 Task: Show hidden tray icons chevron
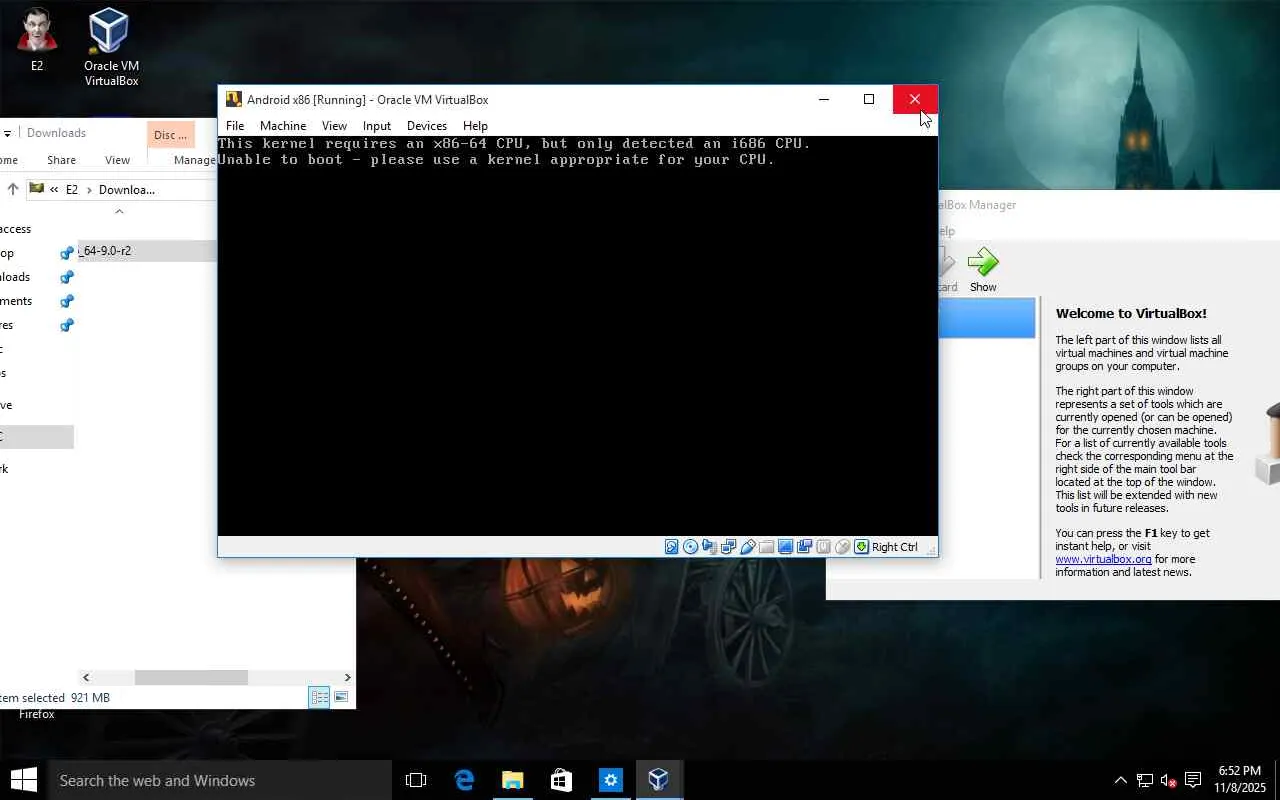click(x=1120, y=780)
